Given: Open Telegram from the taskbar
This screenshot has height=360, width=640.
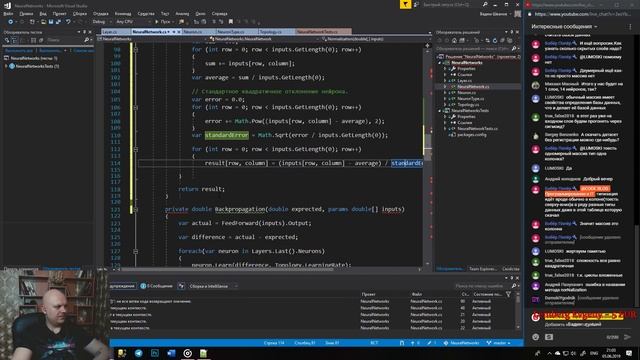Looking at the screenshot, I should point(138,353).
